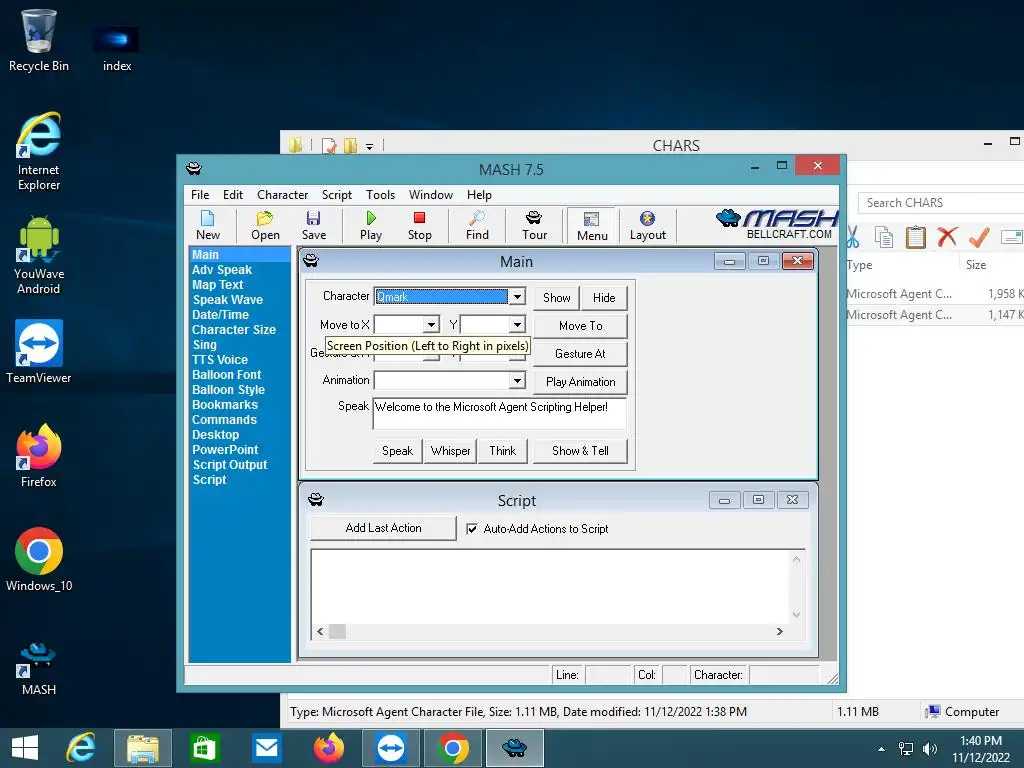The height and width of the screenshot is (768, 1024).
Task: Toggle Auto-Add Actions to Script checkbox
Action: [472, 529]
